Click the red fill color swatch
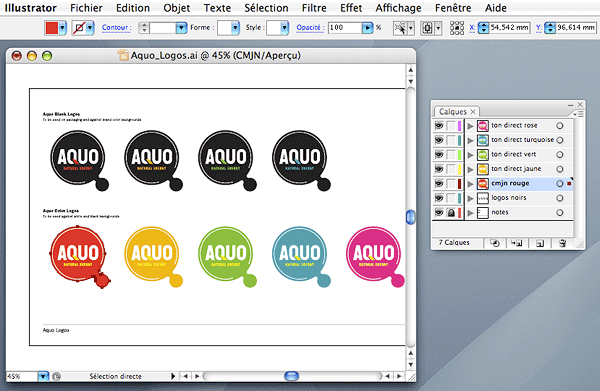 click(x=52, y=28)
